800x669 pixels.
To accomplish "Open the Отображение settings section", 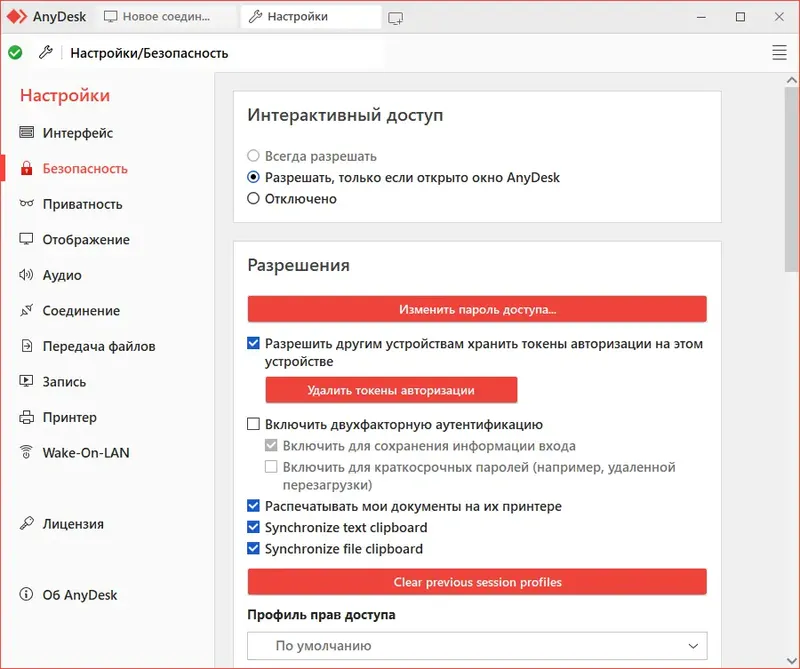I will pyautogui.click(x=86, y=240).
